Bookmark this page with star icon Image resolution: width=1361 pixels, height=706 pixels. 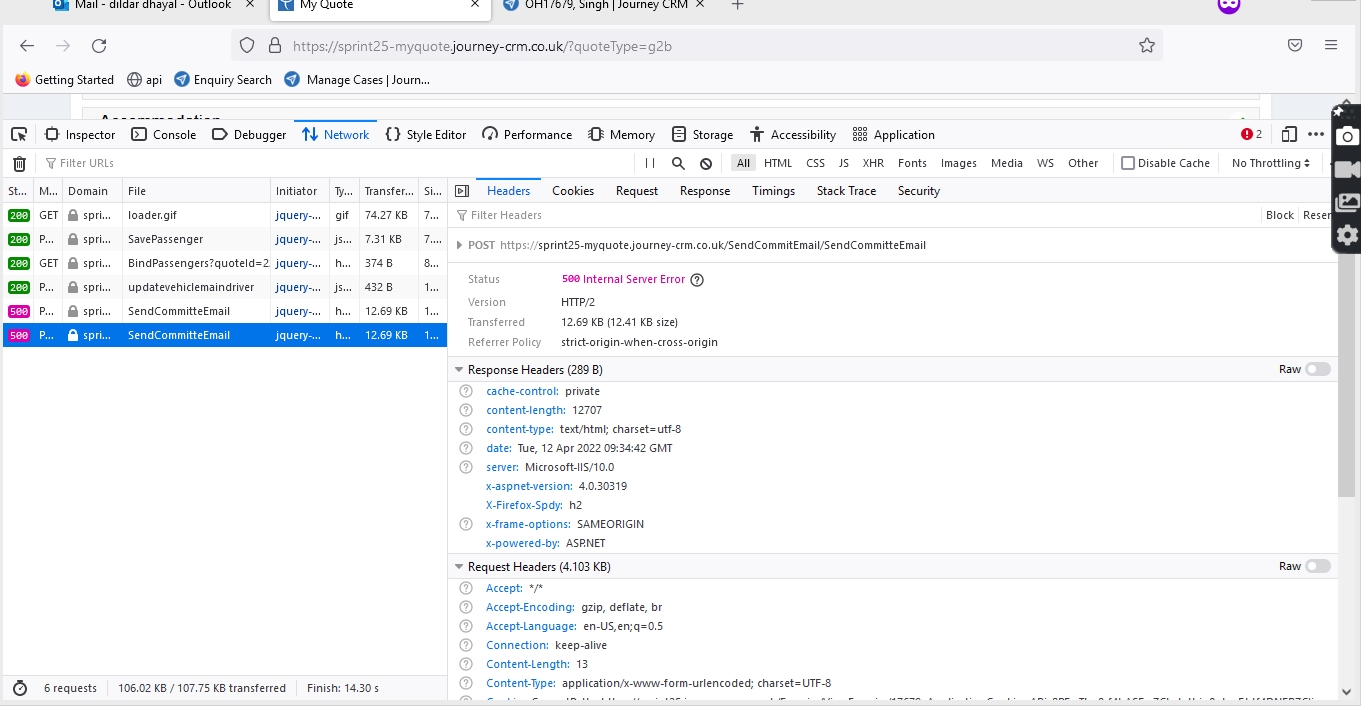(1146, 46)
